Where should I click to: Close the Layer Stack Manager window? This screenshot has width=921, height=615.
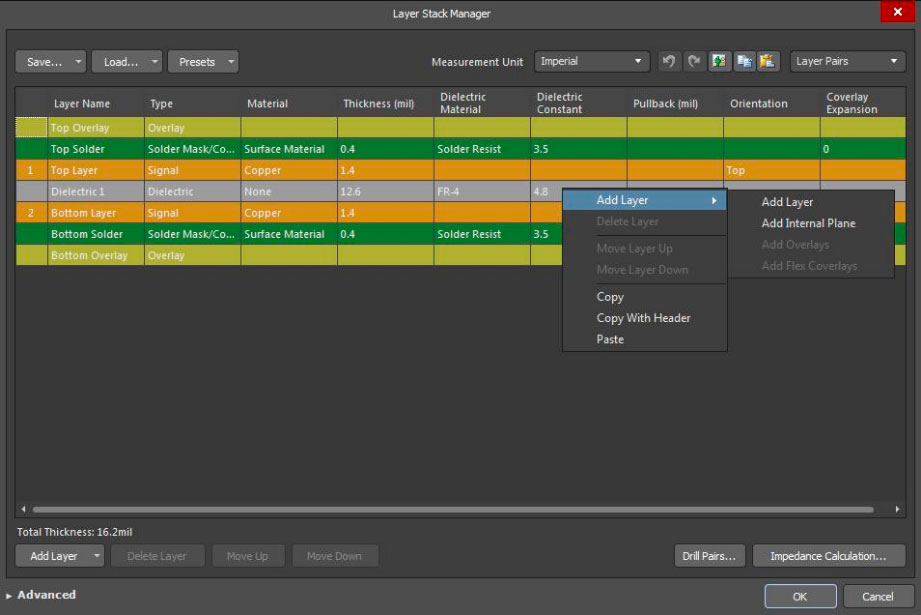897,12
